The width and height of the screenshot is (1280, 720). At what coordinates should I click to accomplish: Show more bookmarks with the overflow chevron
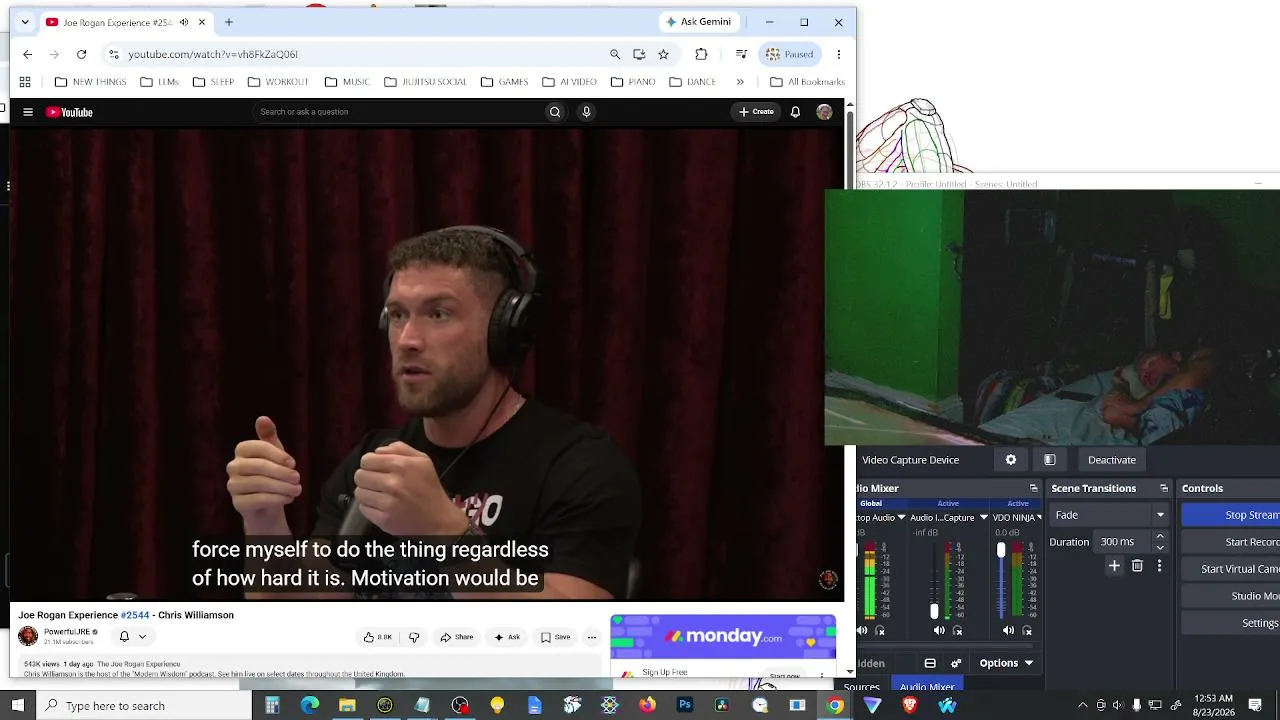(x=740, y=82)
